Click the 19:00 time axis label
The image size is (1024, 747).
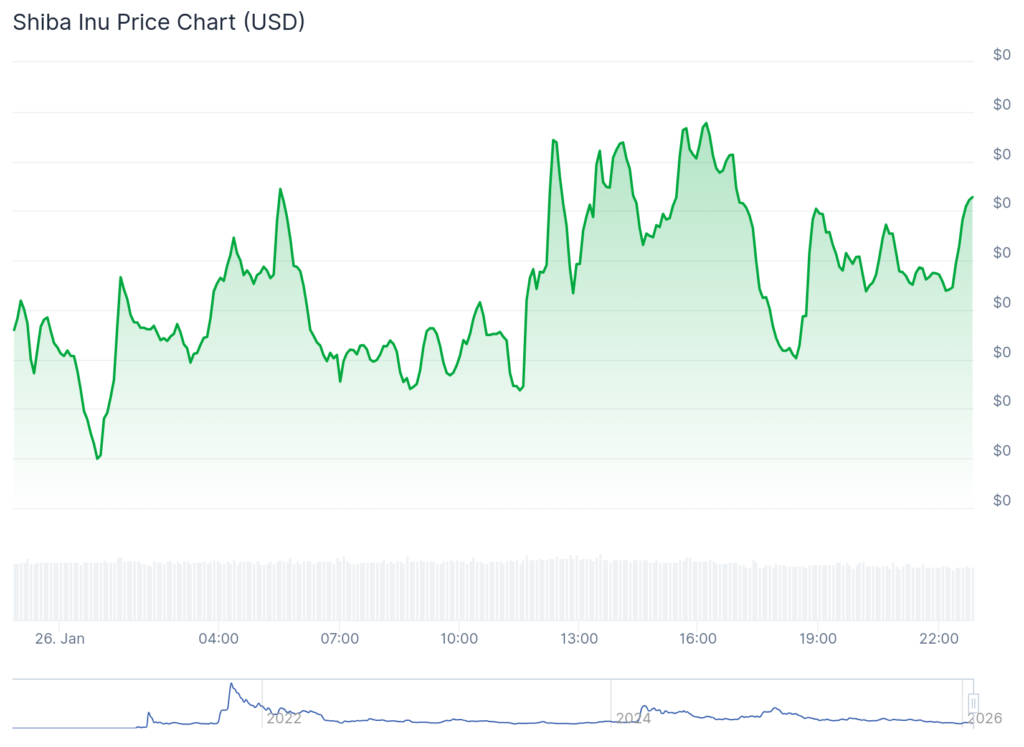(818, 638)
